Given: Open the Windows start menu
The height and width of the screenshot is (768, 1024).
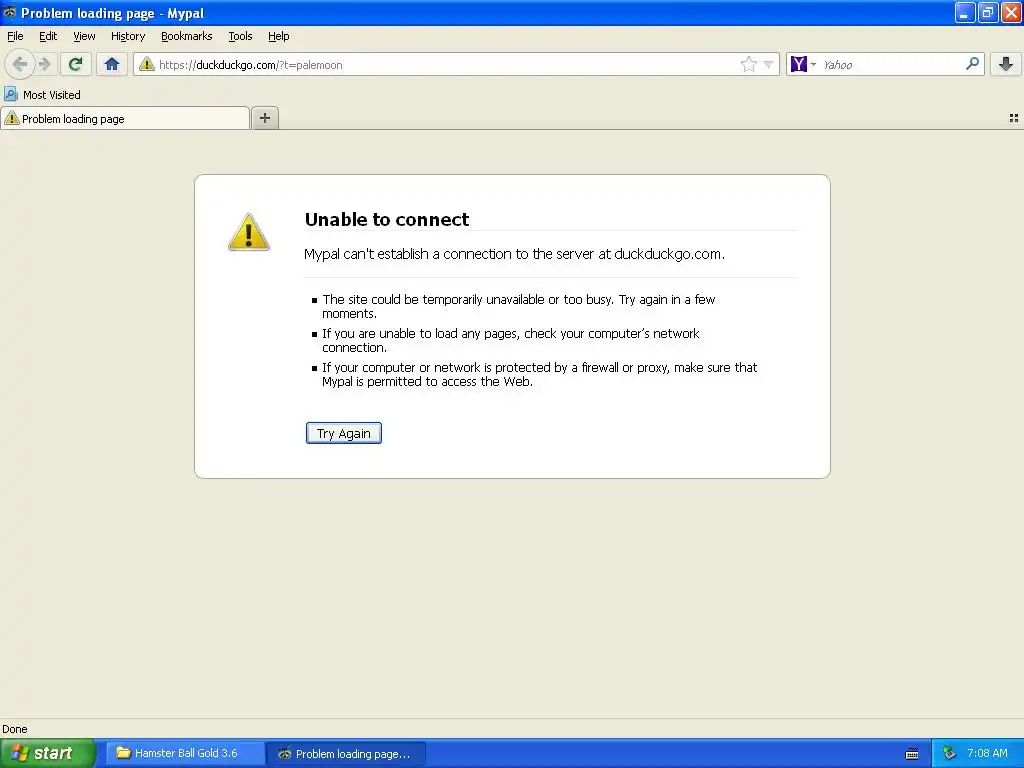Looking at the screenshot, I should pyautogui.click(x=48, y=753).
